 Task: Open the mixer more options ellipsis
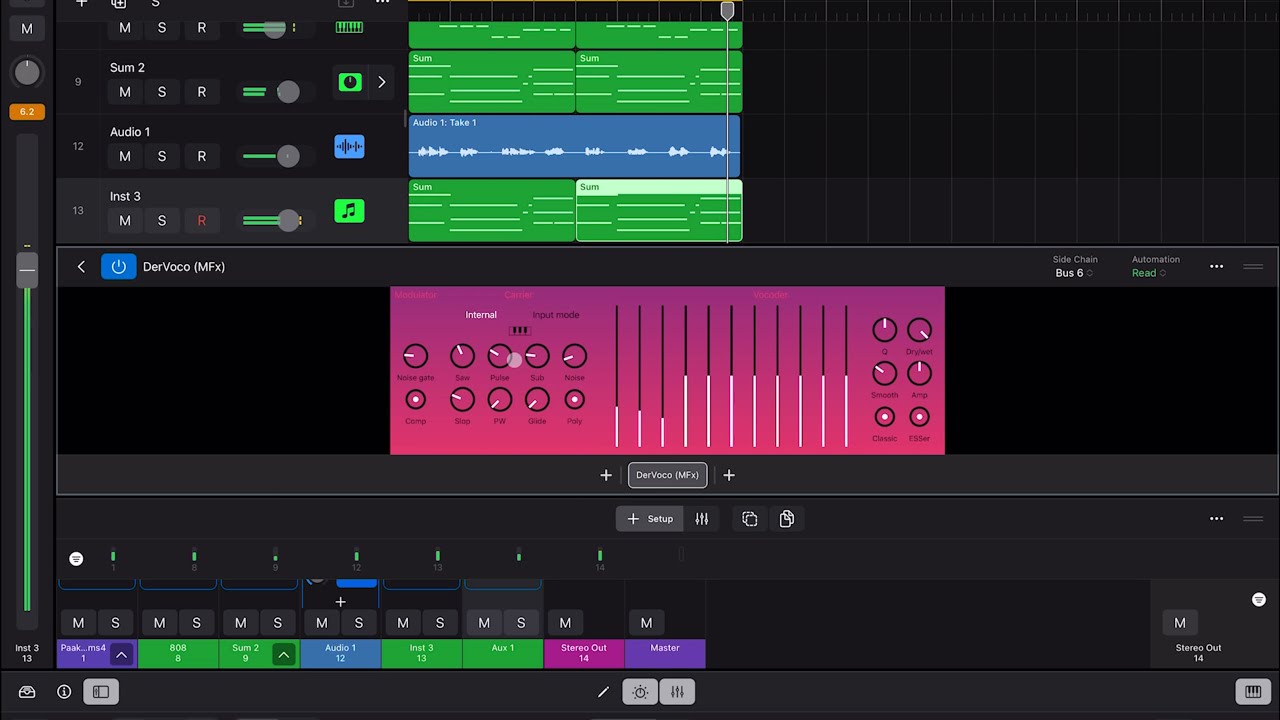tap(1216, 519)
